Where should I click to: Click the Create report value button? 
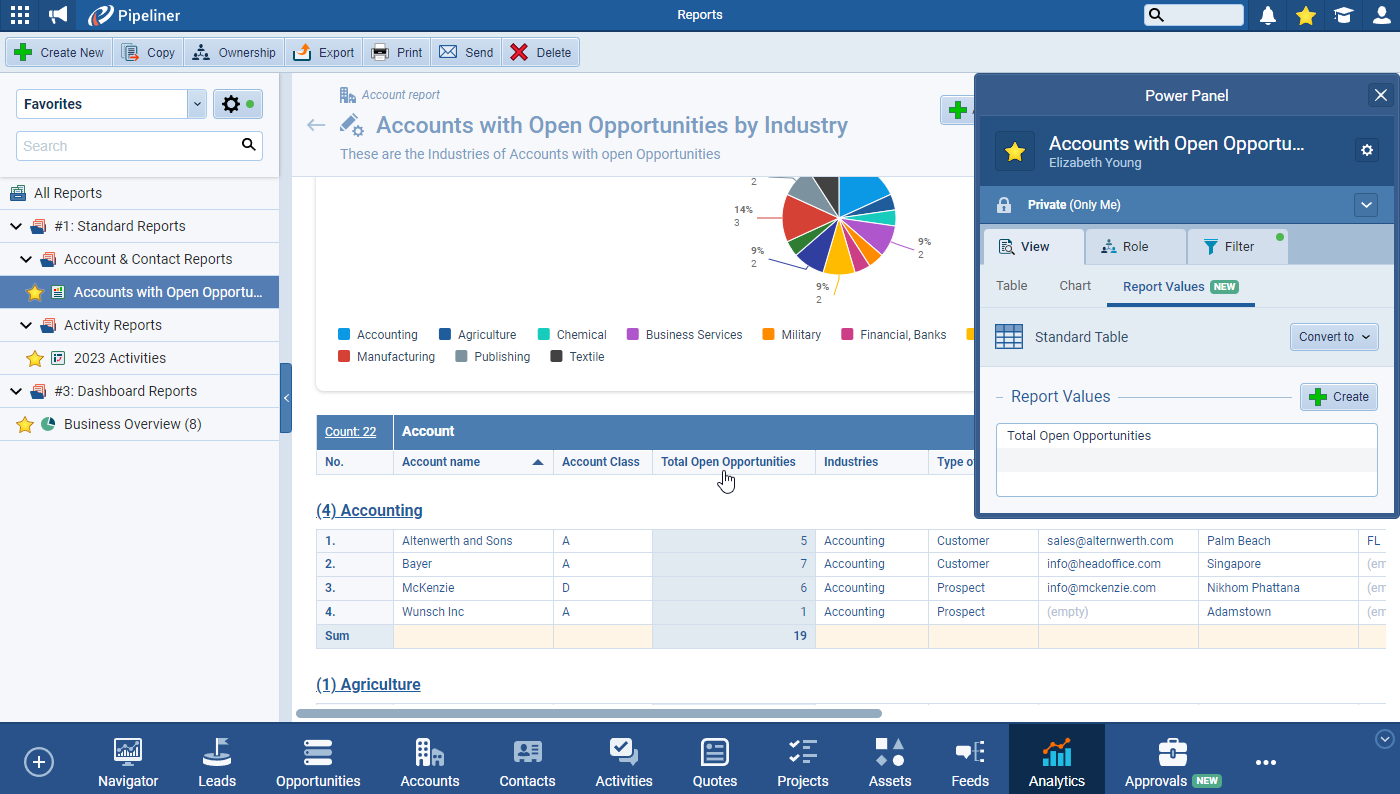click(x=1338, y=397)
